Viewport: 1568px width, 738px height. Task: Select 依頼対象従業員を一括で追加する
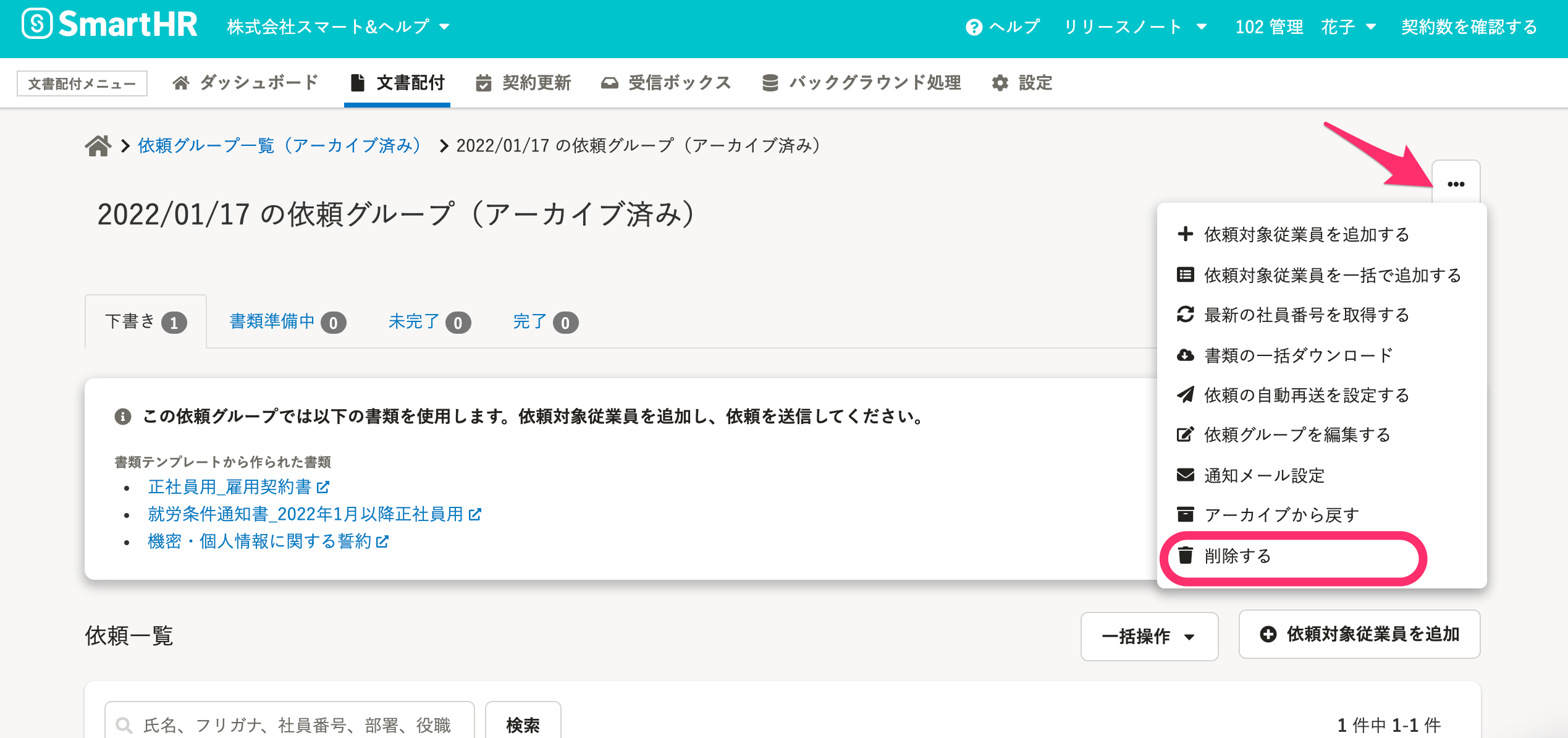coord(1321,275)
